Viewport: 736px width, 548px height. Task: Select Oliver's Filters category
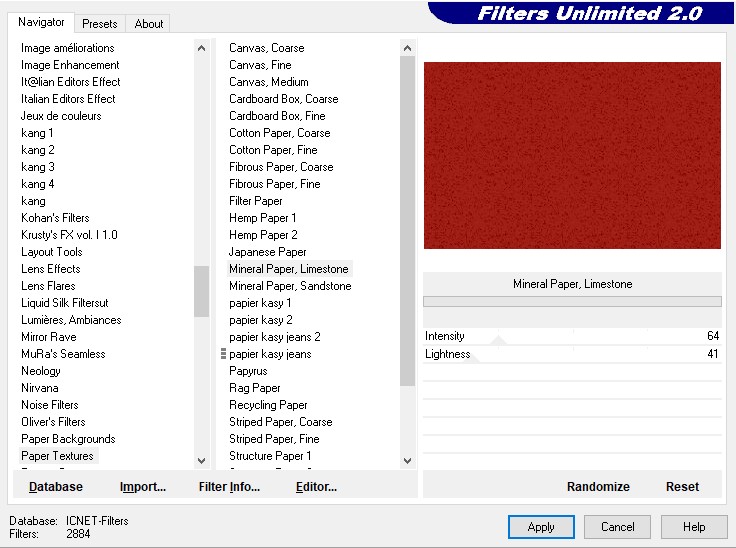tap(53, 422)
